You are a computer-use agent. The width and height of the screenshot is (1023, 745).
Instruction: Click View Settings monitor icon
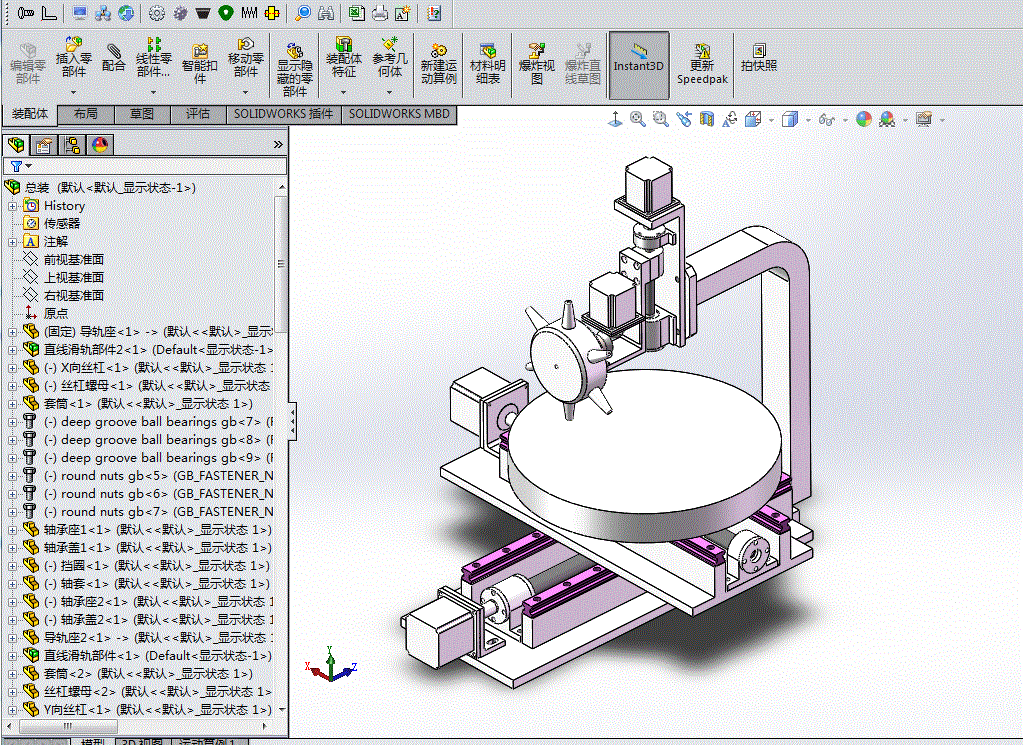click(924, 119)
